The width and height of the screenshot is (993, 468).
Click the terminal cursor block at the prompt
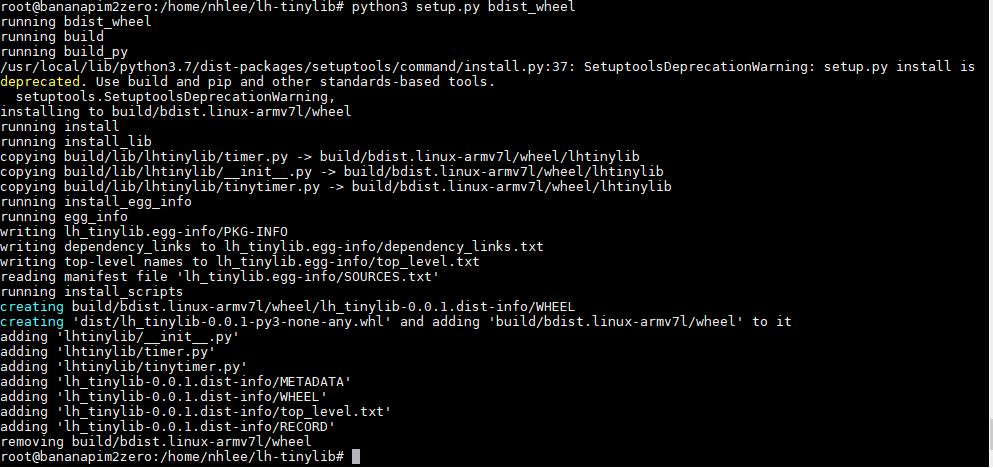pyautogui.click(x=356, y=457)
